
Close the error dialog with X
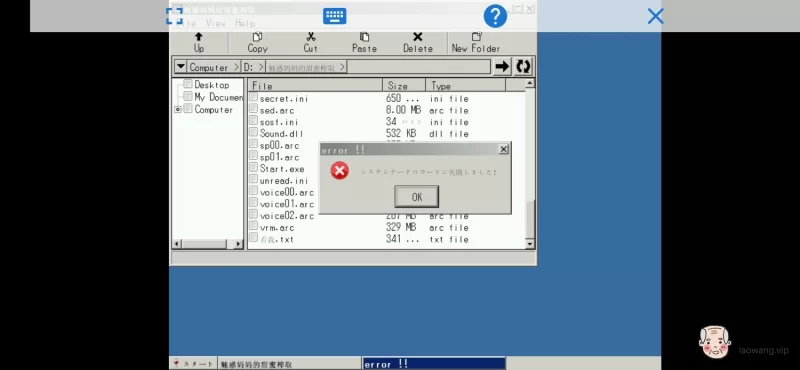(x=503, y=149)
